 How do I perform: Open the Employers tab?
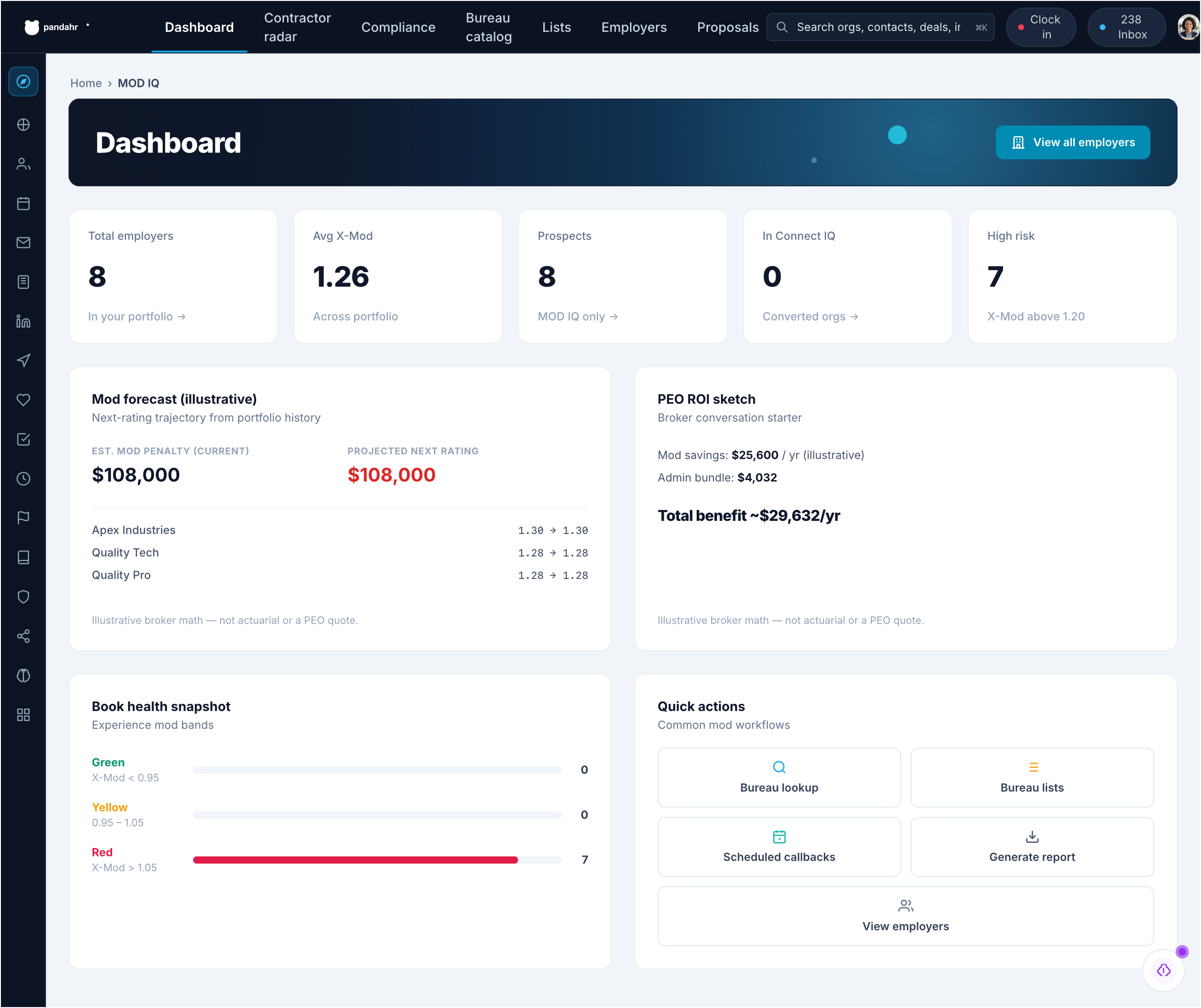coord(634,27)
